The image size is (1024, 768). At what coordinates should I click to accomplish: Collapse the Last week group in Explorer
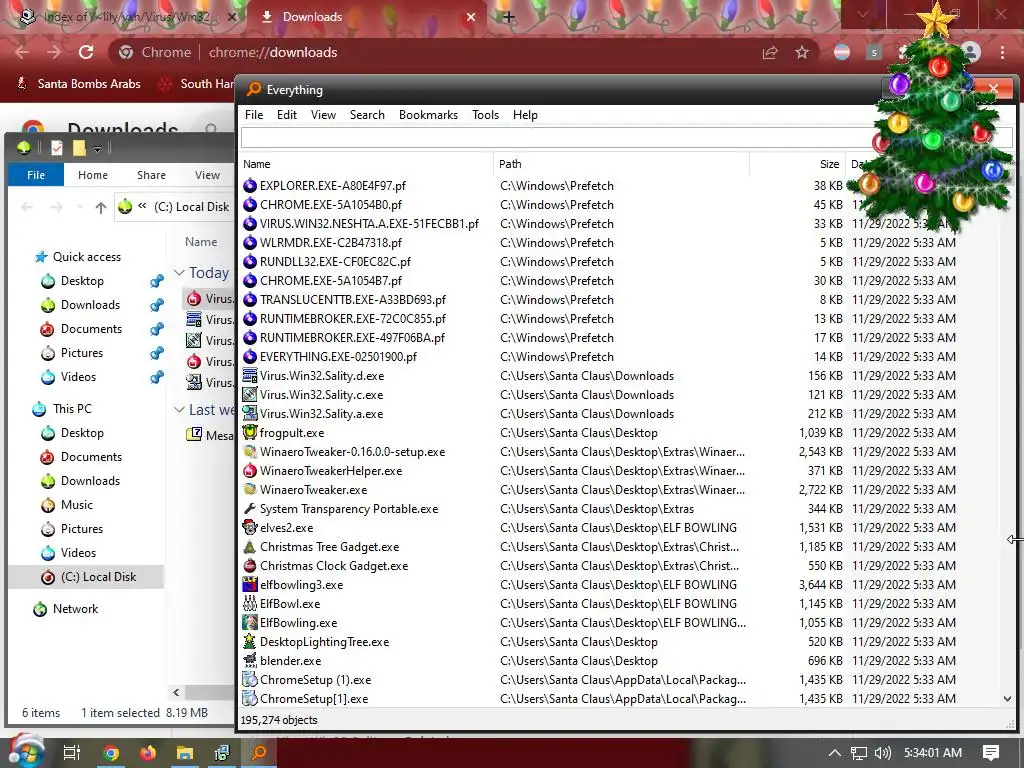coord(179,409)
